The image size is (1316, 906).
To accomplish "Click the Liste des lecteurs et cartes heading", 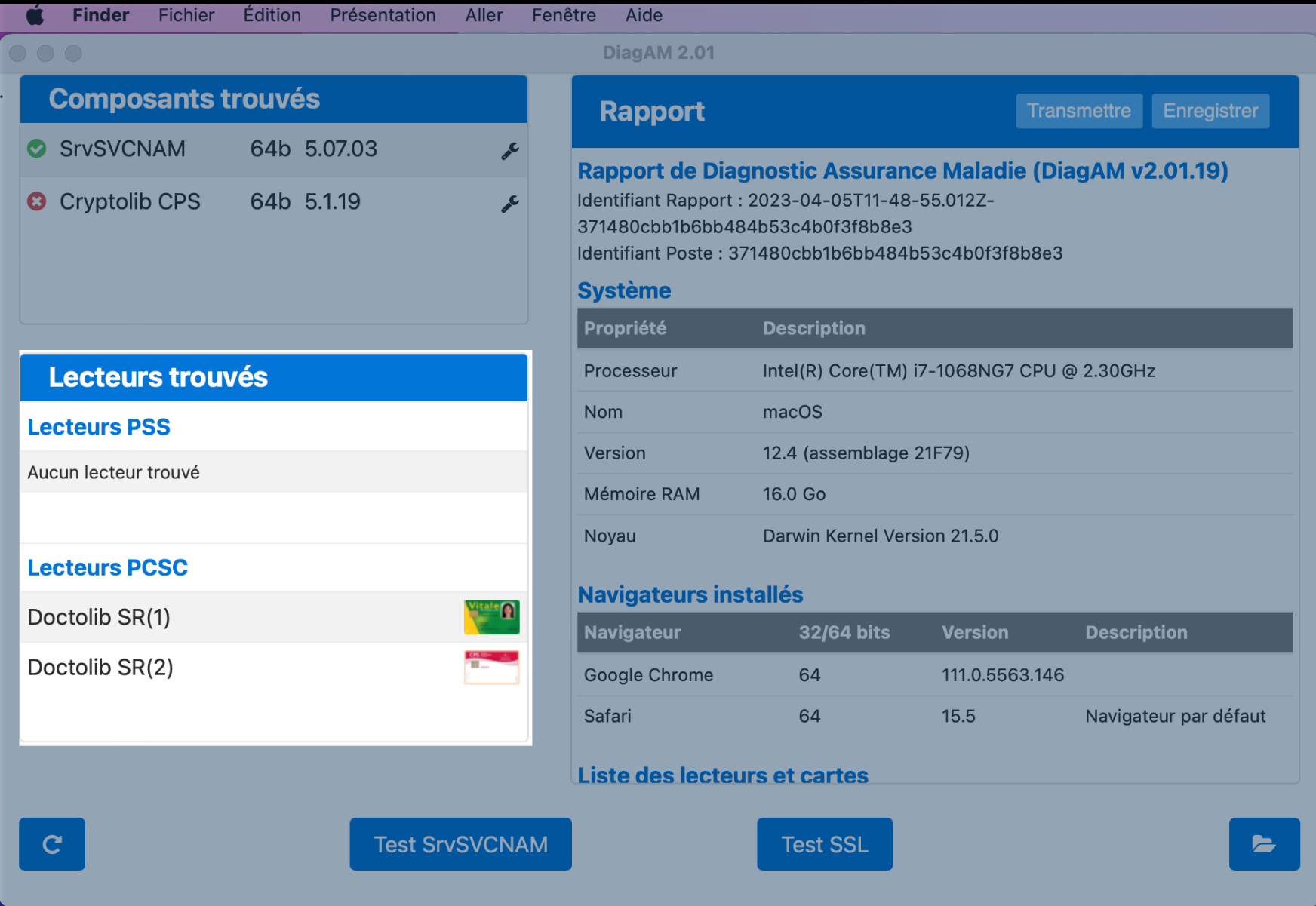I will (x=723, y=775).
